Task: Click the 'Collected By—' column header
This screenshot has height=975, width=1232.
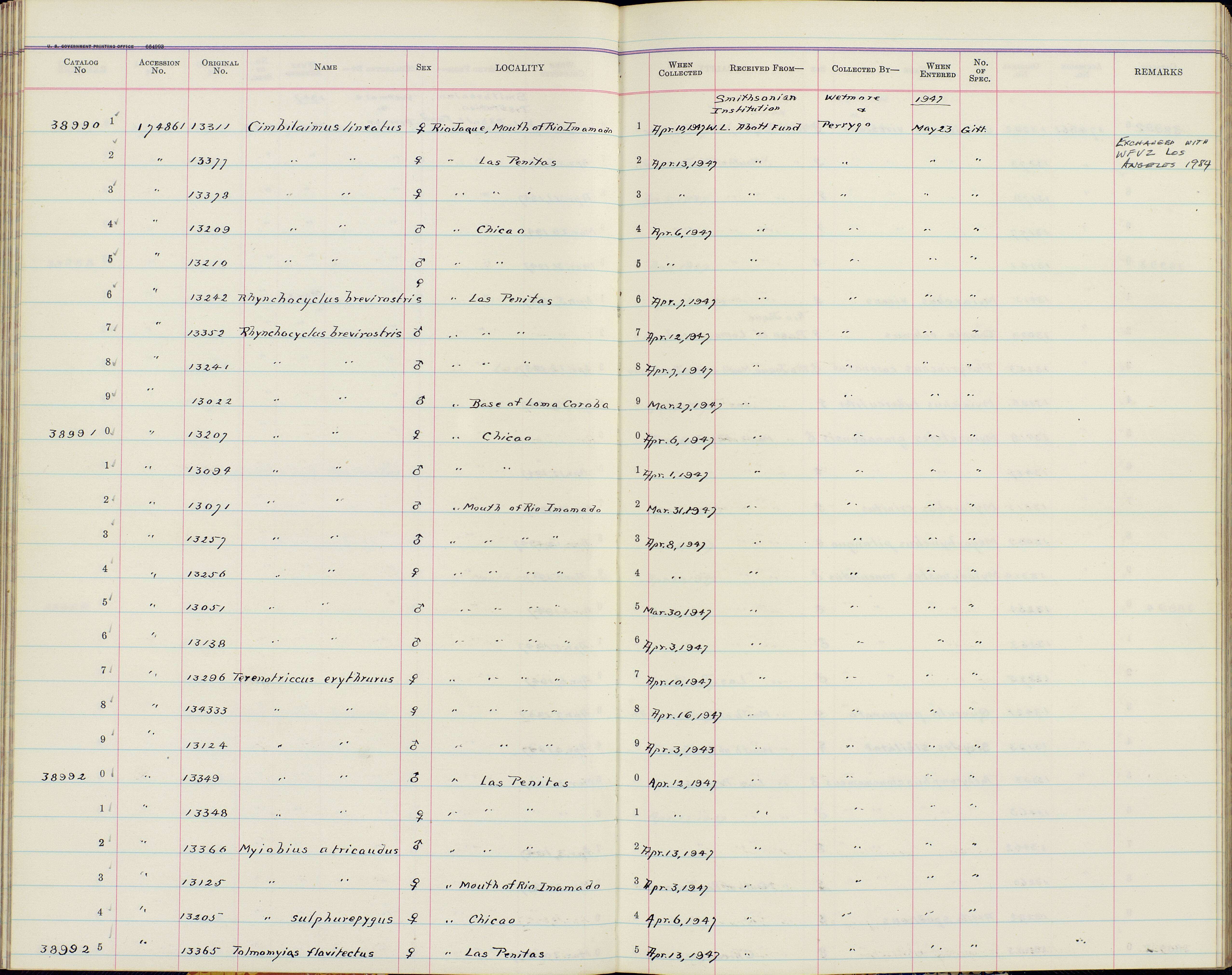Action: pos(865,69)
